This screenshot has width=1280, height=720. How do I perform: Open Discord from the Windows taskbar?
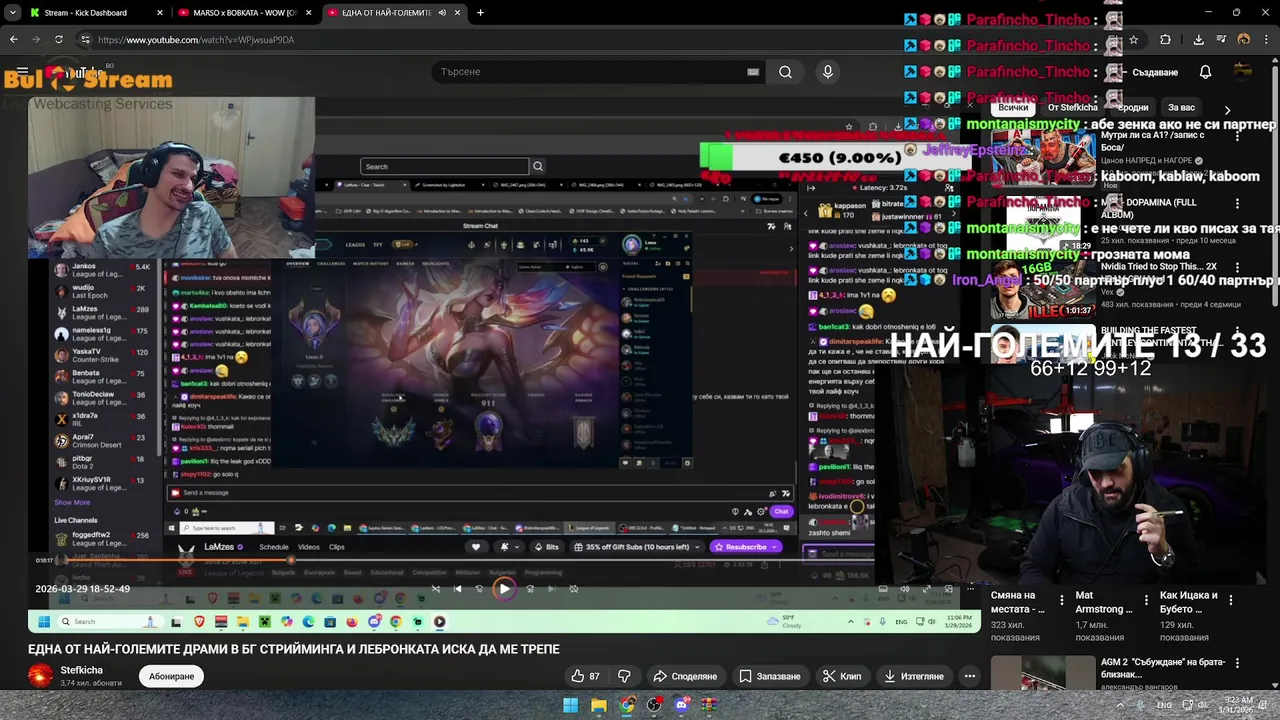(x=682, y=705)
